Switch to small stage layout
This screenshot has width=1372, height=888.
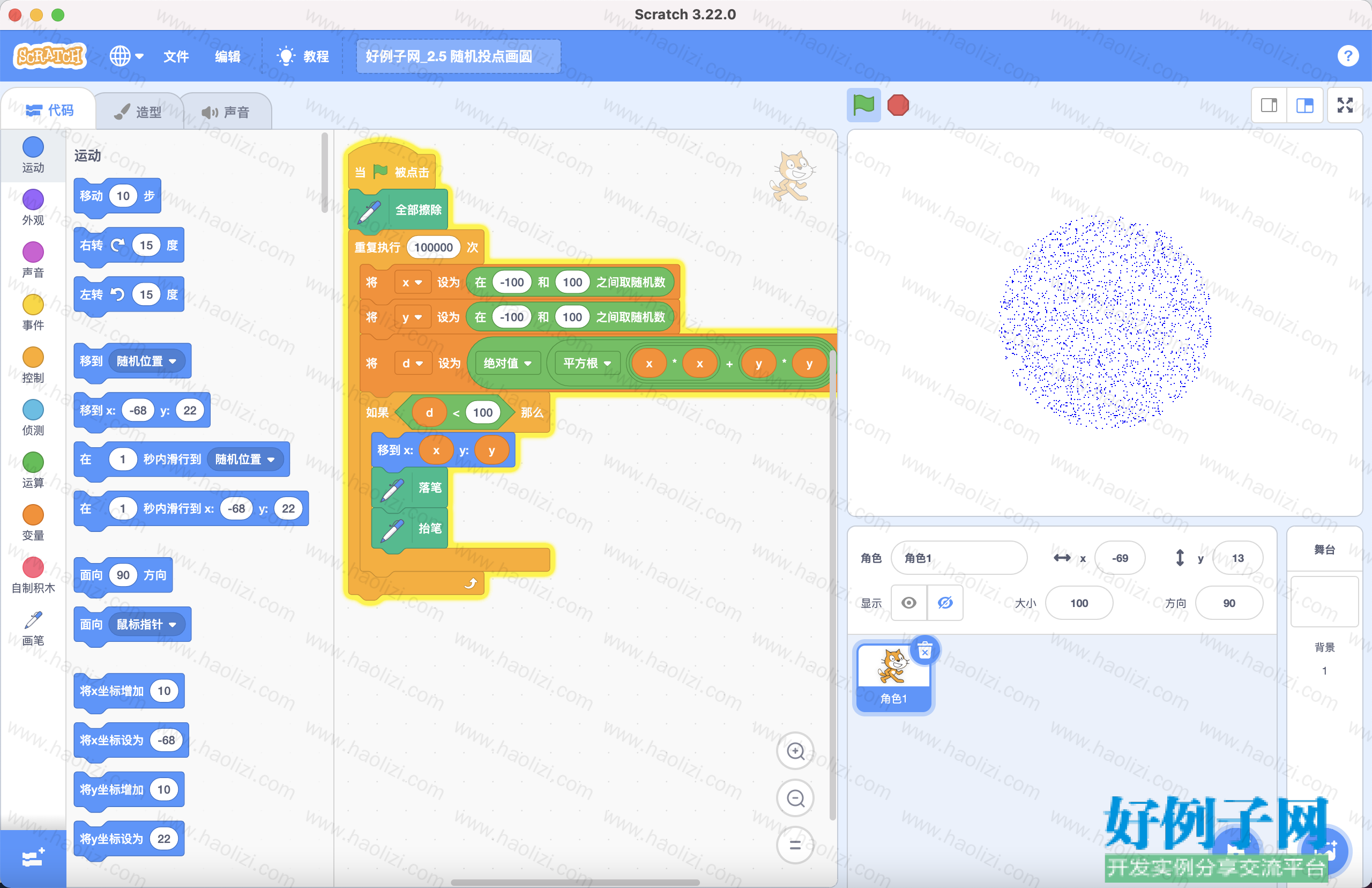(1269, 105)
